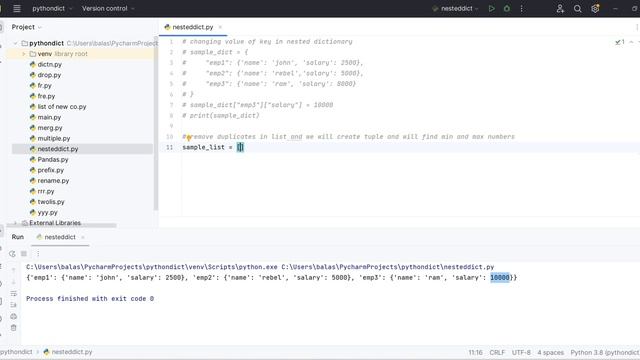Viewport: 640px width, 360px height.
Task: Click the line 10 intention bulb
Action: click(189, 138)
